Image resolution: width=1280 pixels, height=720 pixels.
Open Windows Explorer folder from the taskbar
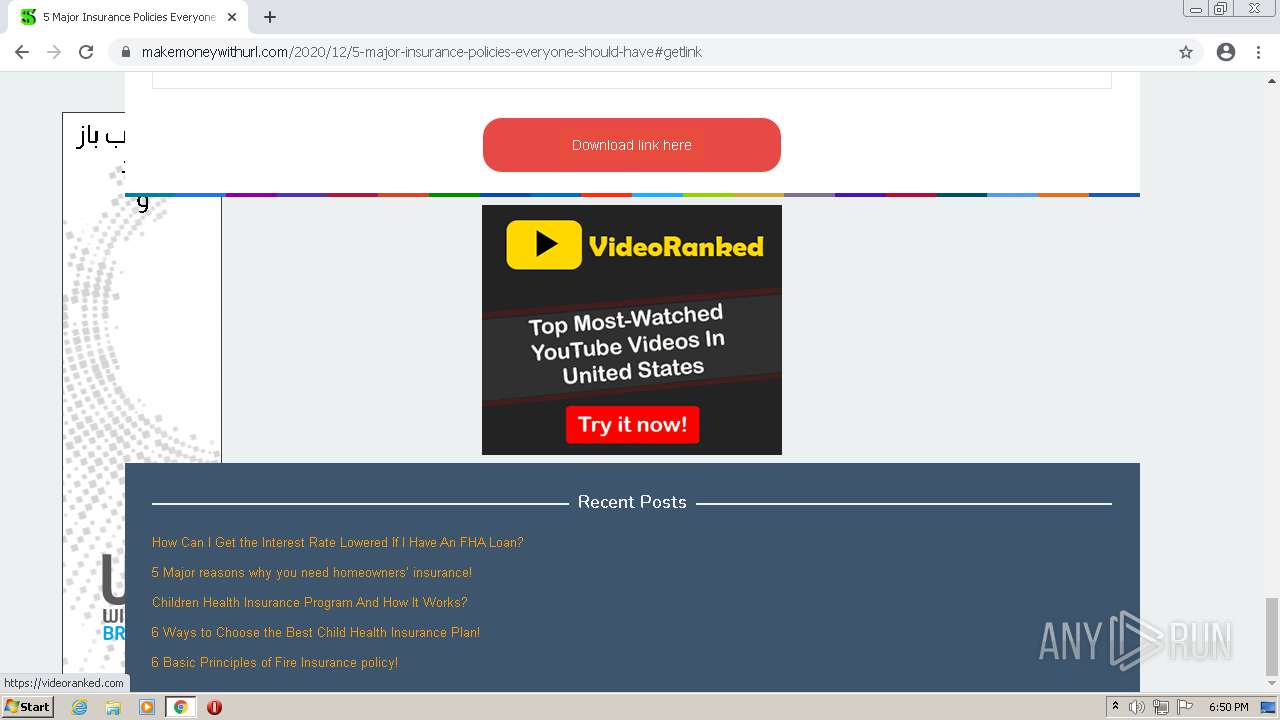click(113, 707)
